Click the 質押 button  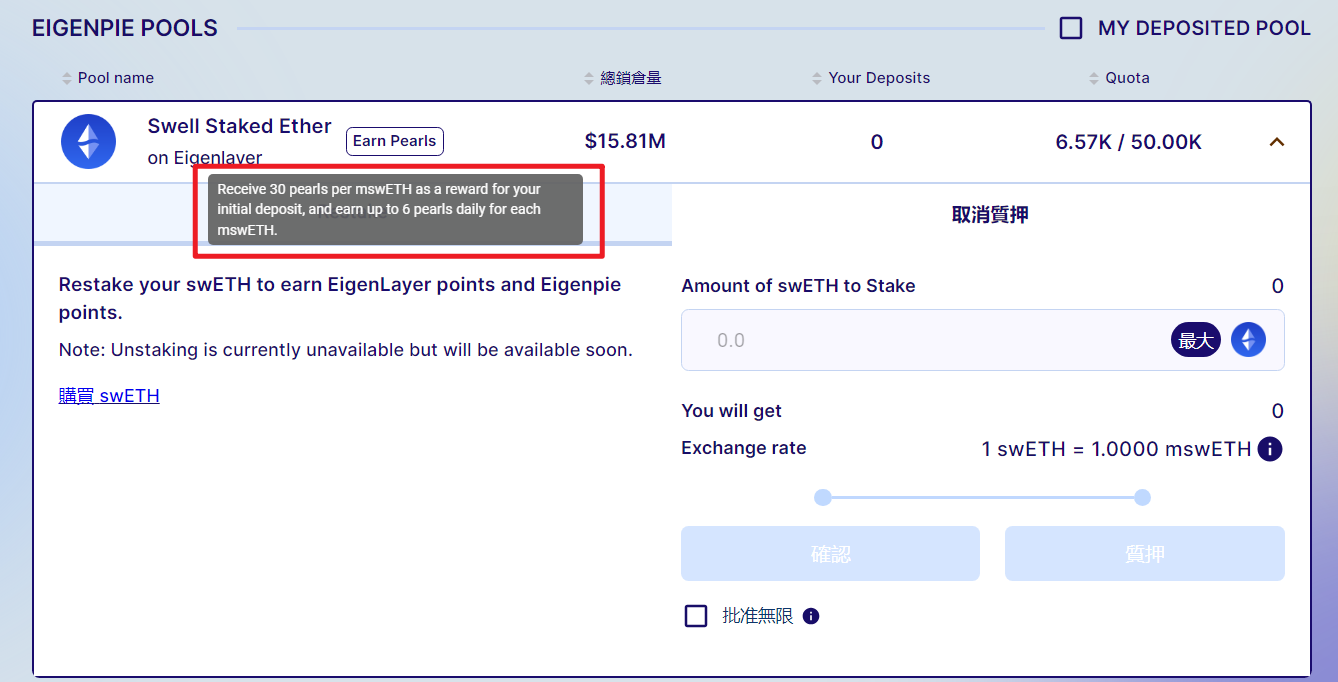pyautogui.click(x=1145, y=554)
